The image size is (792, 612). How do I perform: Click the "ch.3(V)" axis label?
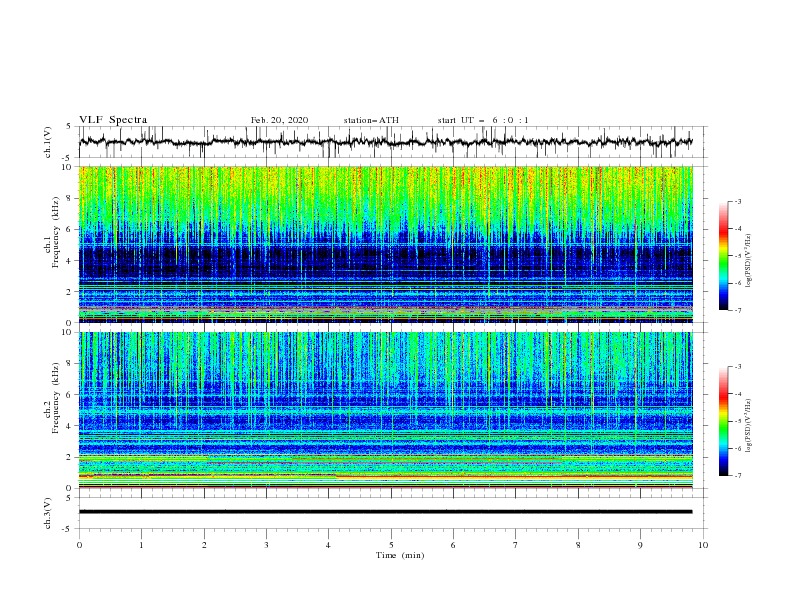tap(48, 513)
